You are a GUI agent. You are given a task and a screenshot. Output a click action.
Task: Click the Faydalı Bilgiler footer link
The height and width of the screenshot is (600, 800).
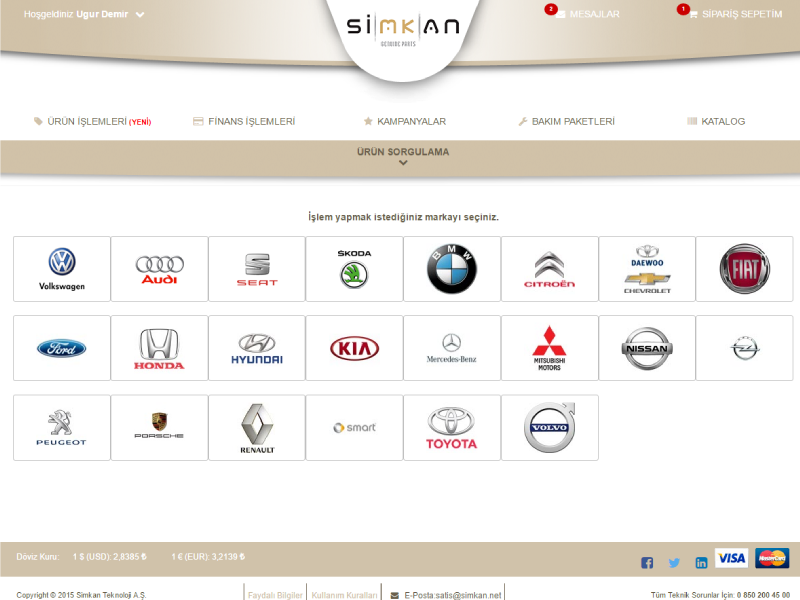pos(275,594)
